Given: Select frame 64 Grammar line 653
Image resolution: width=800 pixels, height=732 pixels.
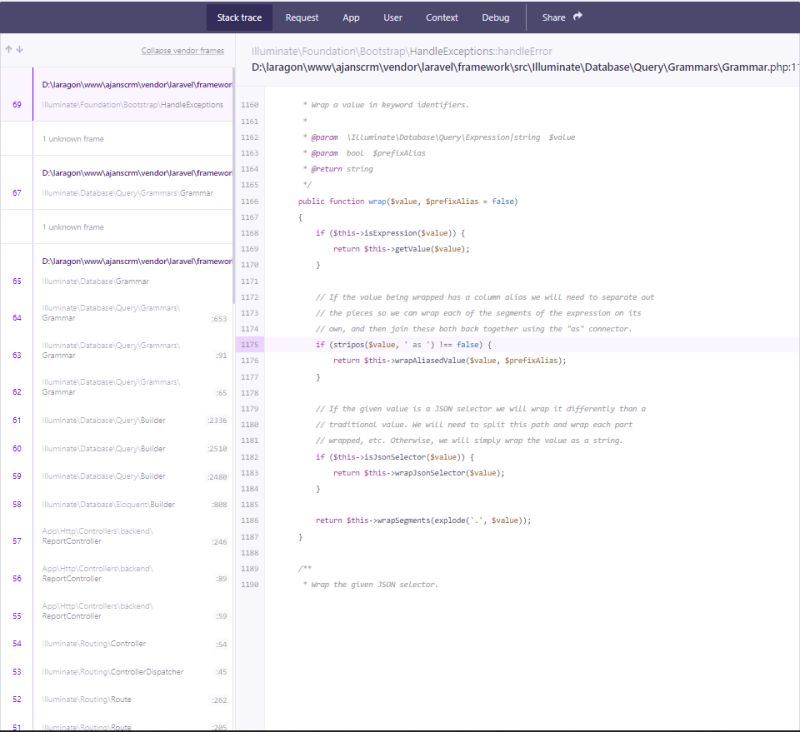Looking at the screenshot, I should (117, 313).
